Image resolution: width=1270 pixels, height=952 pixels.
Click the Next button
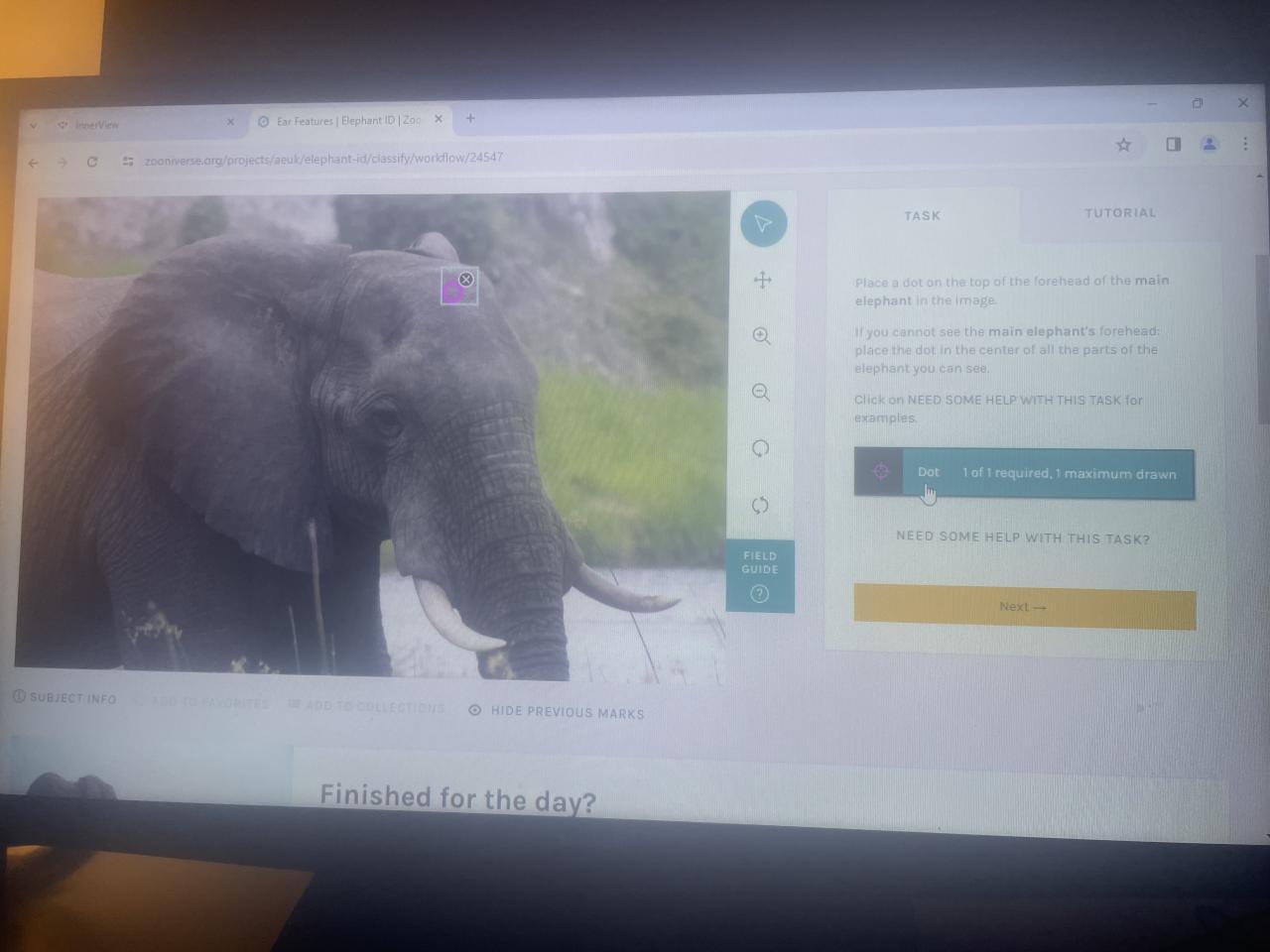coord(1025,607)
